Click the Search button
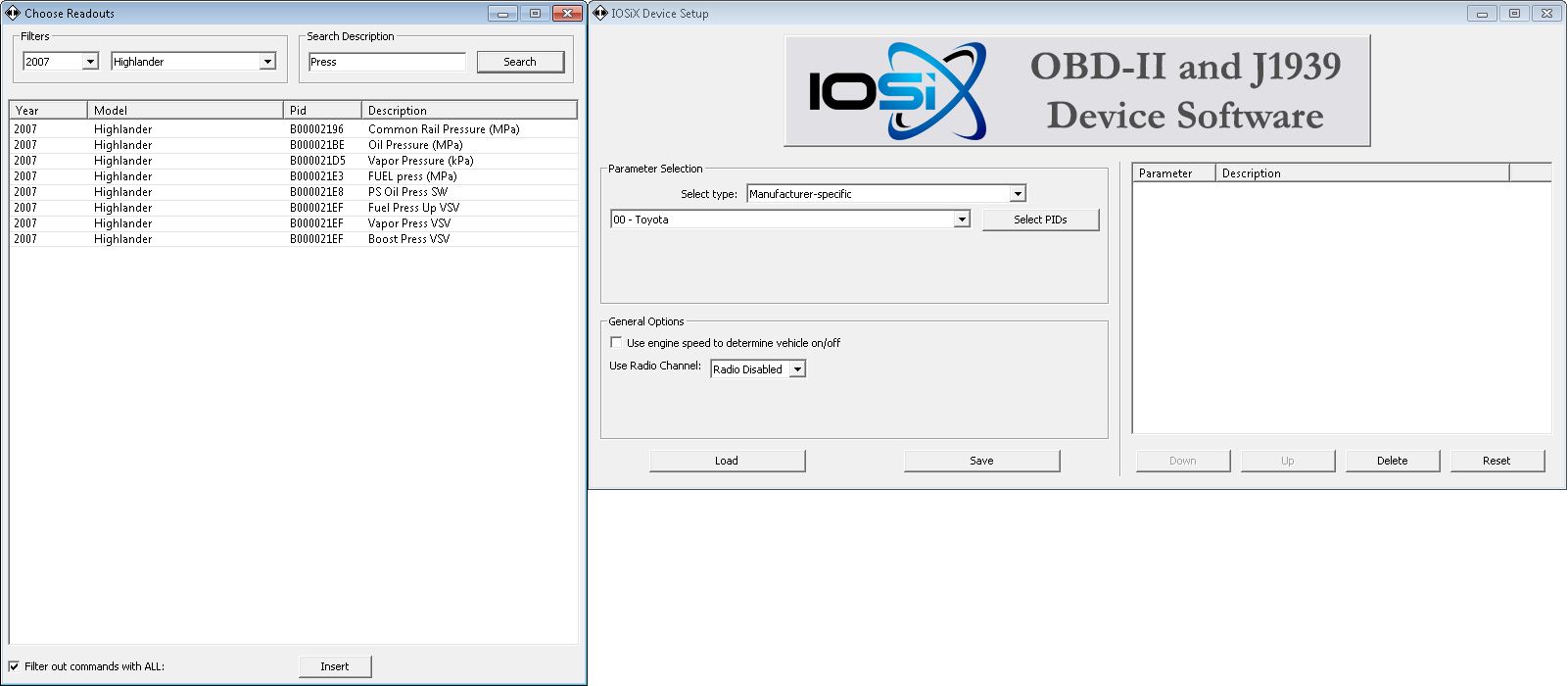Viewport: 1568px width, 686px height. 520,62
